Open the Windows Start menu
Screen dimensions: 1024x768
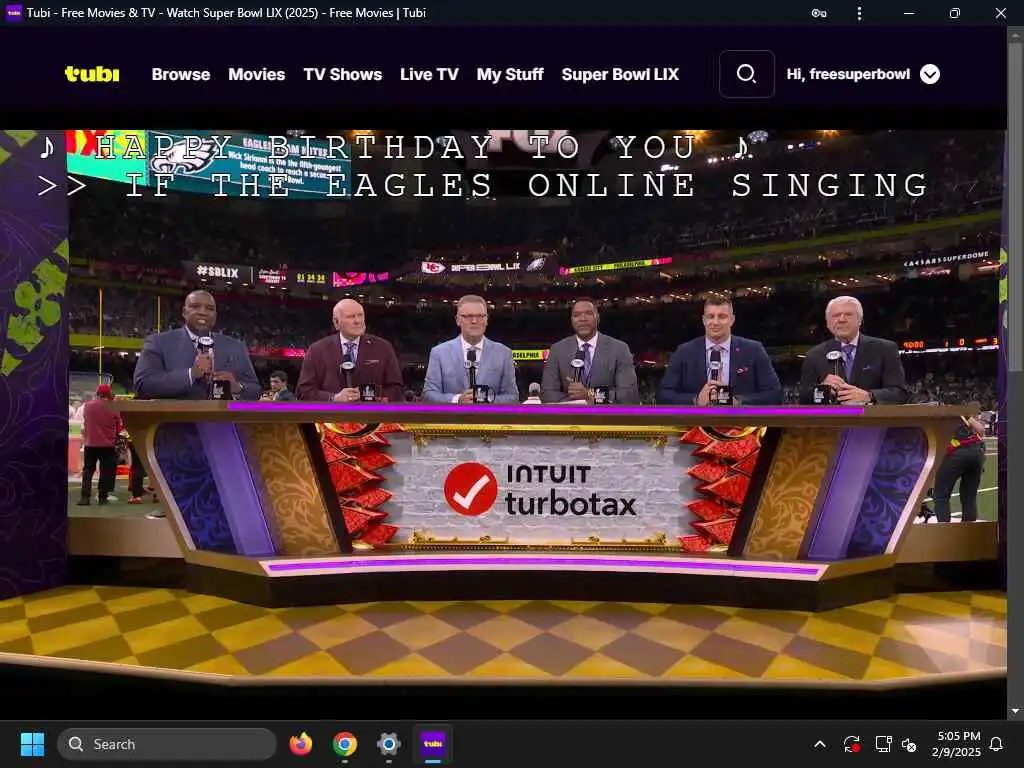(x=32, y=744)
